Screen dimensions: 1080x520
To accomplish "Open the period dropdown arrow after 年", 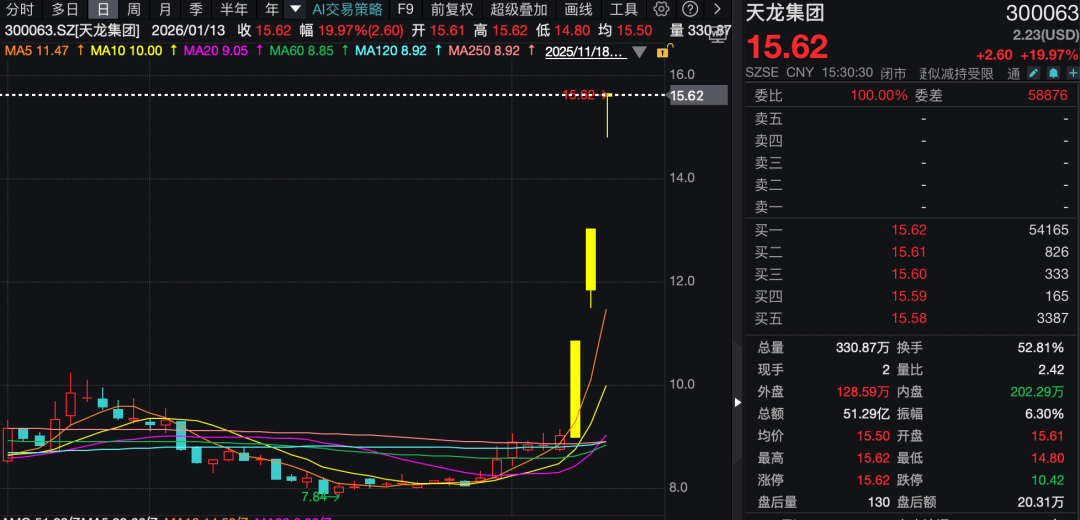I will [x=294, y=9].
